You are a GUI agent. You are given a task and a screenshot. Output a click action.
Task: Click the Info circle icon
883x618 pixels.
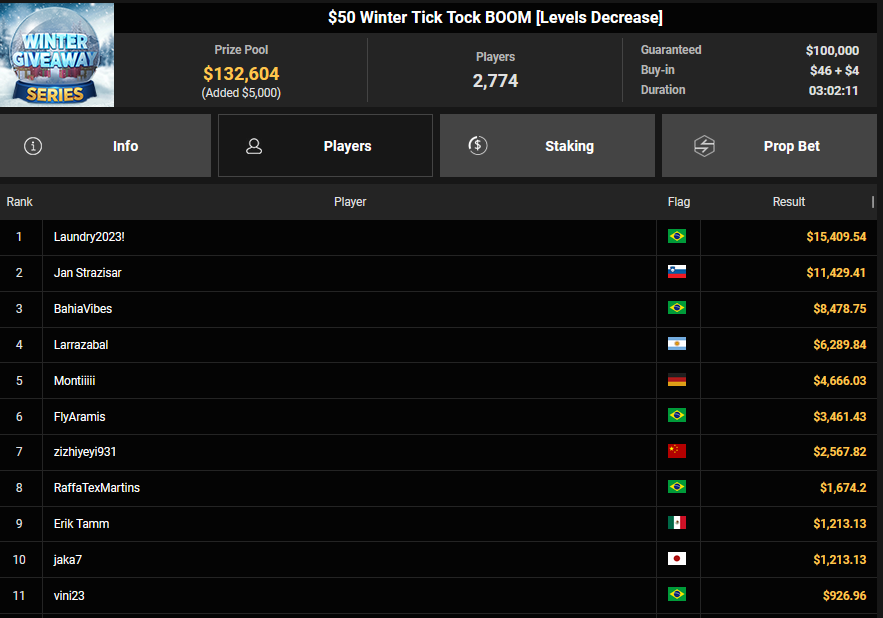tap(33, 146)
